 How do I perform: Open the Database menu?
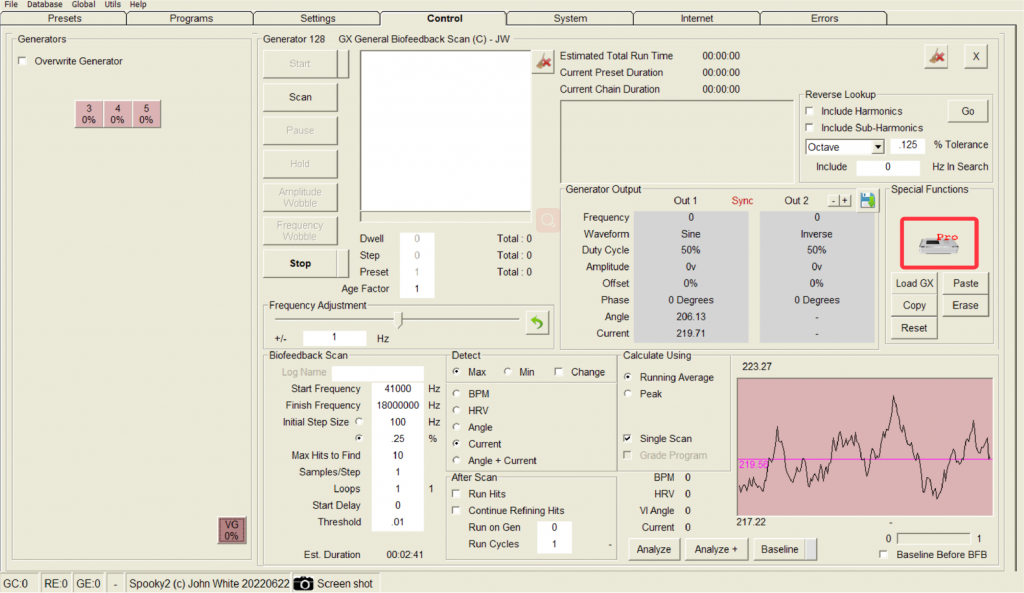[44, 4]
